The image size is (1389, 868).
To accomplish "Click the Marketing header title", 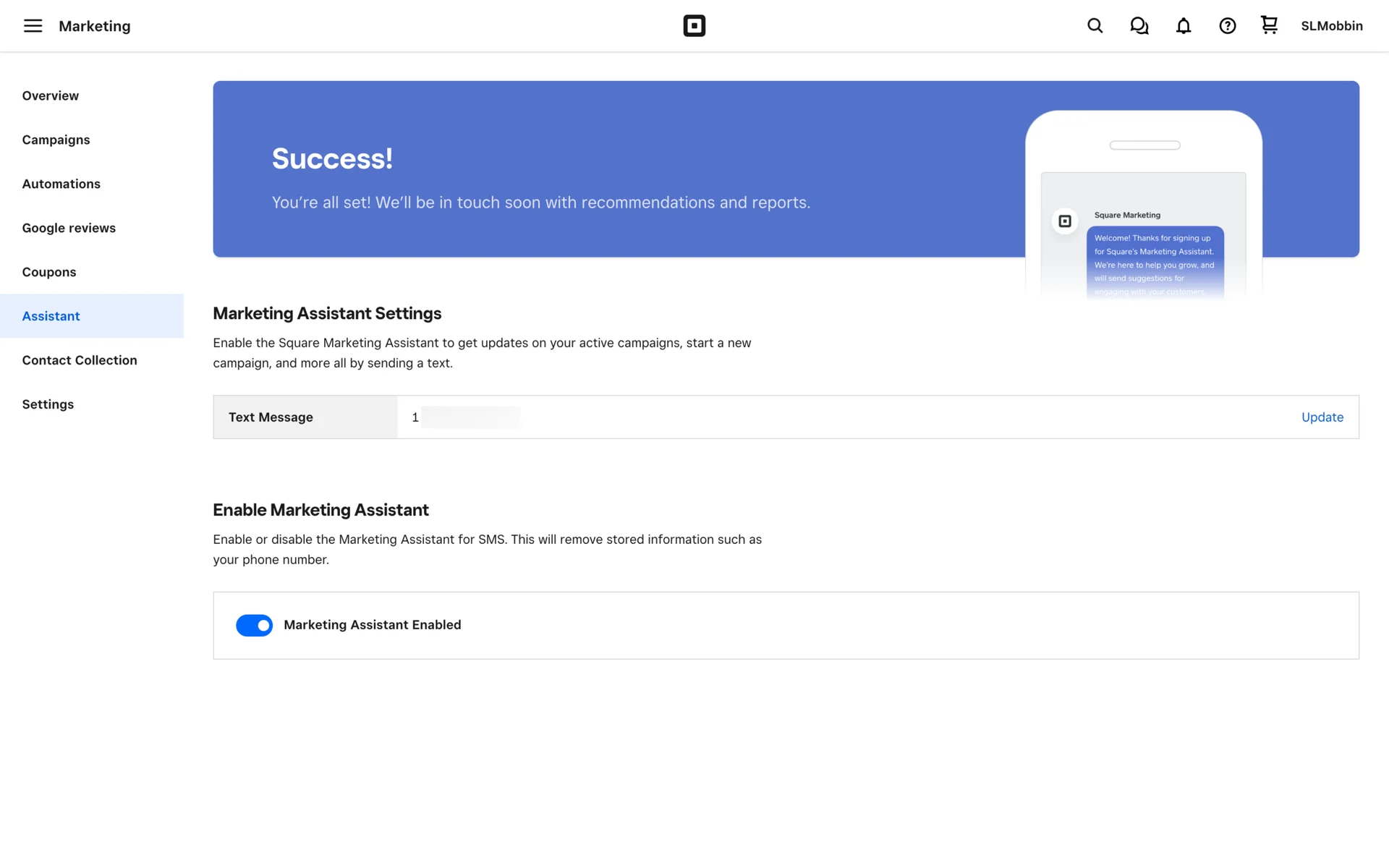I will coord(95,26).
